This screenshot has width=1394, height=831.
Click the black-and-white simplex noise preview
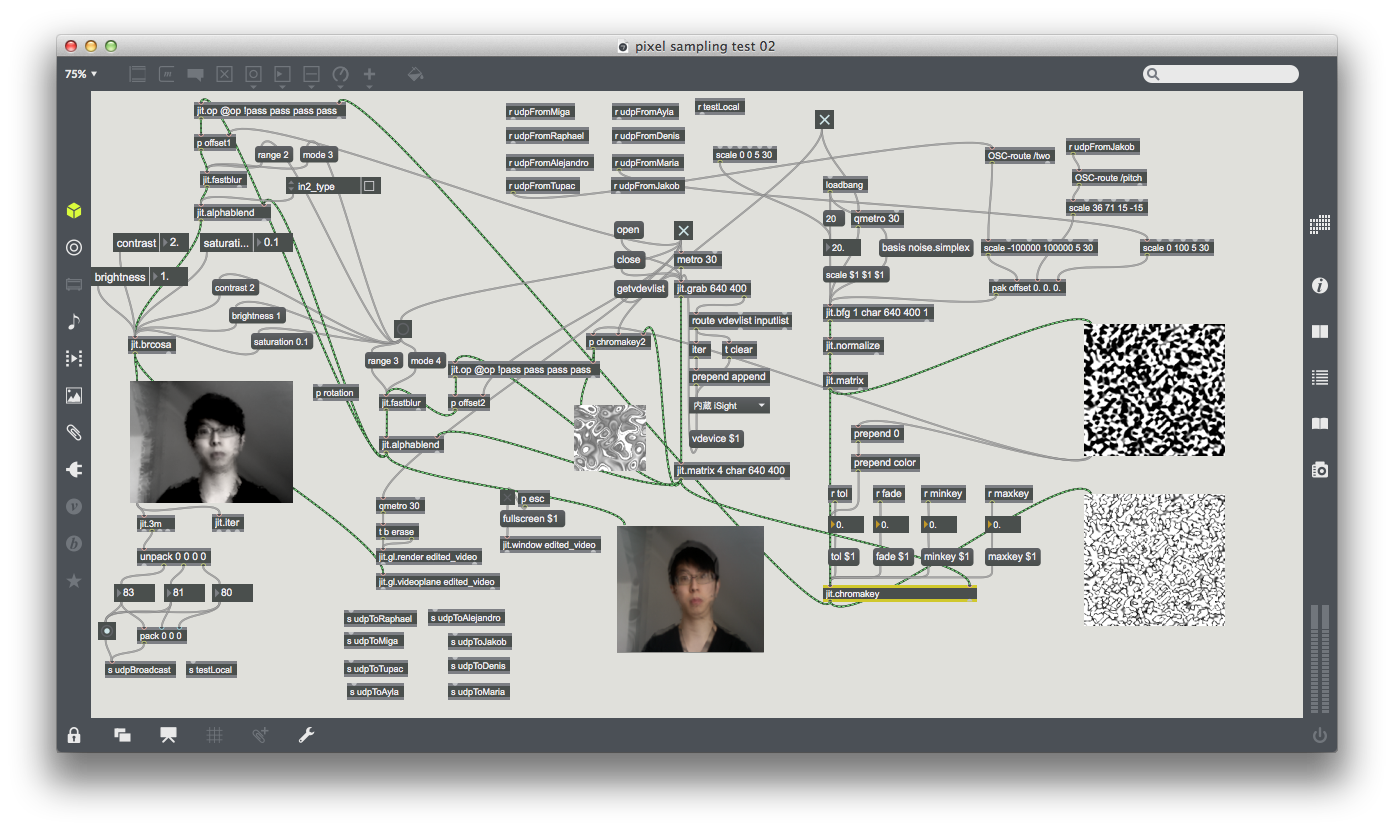tap(1154, 390)
